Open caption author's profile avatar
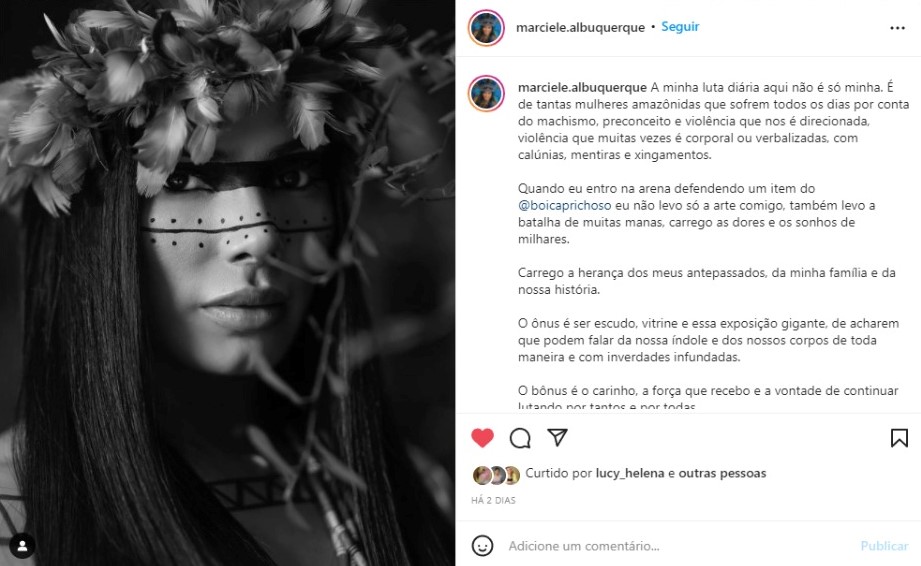The width and height of the screenshot is (921, 566). (x=486, y=93)
